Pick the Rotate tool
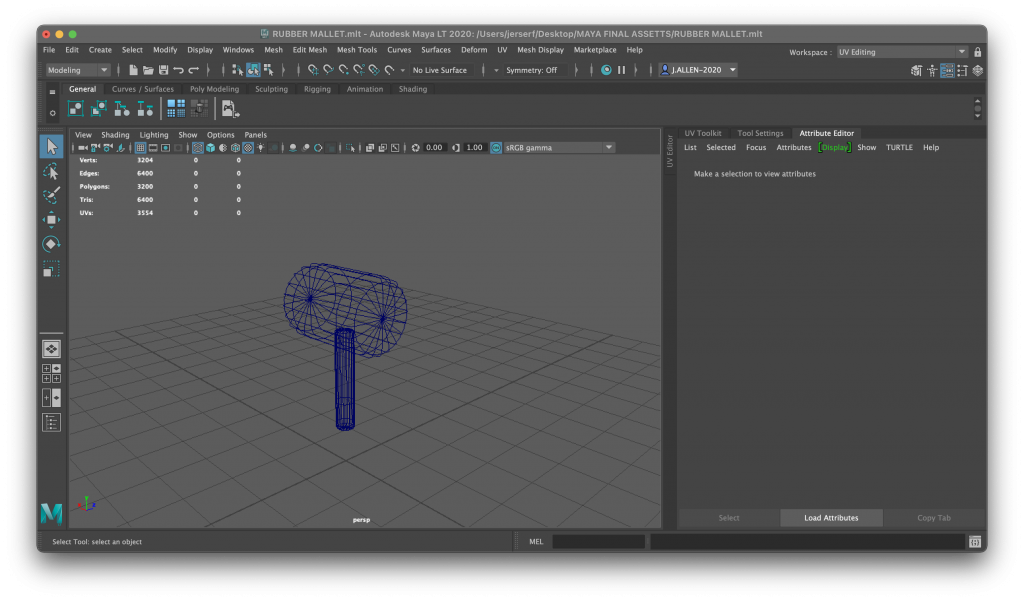1024x601 pixels. [x=51, y=244]
